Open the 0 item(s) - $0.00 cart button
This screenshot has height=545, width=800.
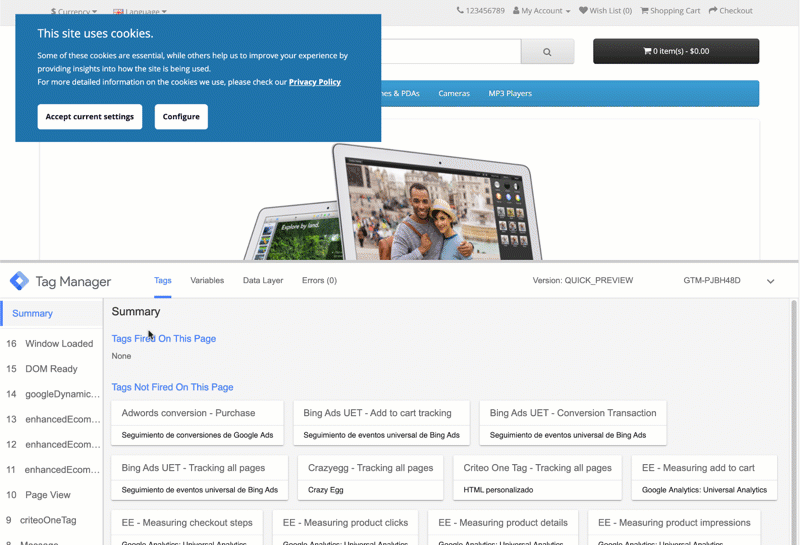point(676,51)
